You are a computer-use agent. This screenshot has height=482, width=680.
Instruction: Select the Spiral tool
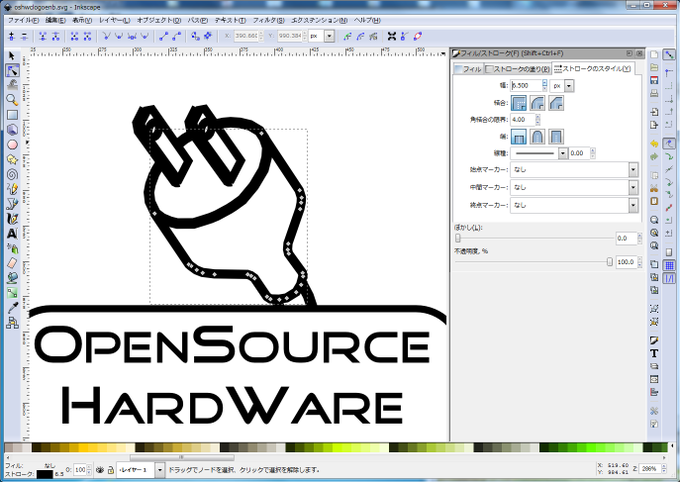pyautogui.click(x=12, y=174)
